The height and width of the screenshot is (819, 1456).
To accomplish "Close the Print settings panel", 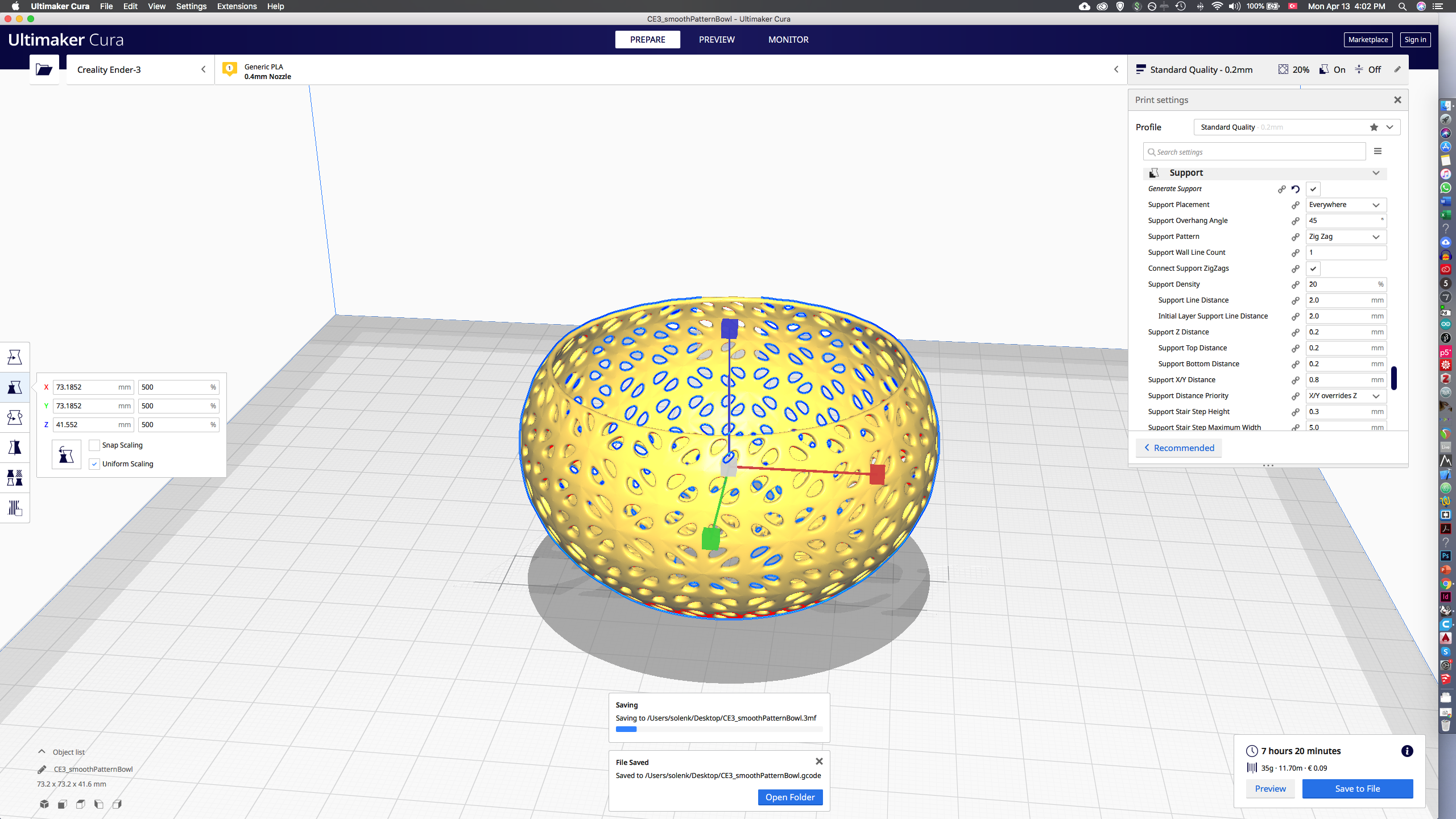I will (1397, 100).
